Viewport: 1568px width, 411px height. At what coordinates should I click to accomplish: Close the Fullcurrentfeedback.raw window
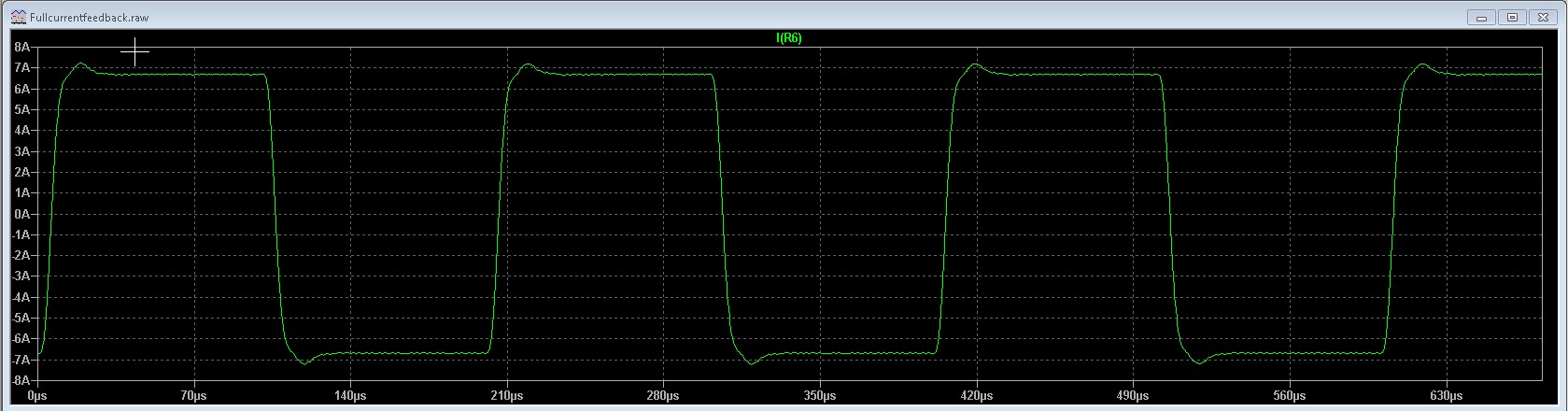click(x=1544, y=17)
